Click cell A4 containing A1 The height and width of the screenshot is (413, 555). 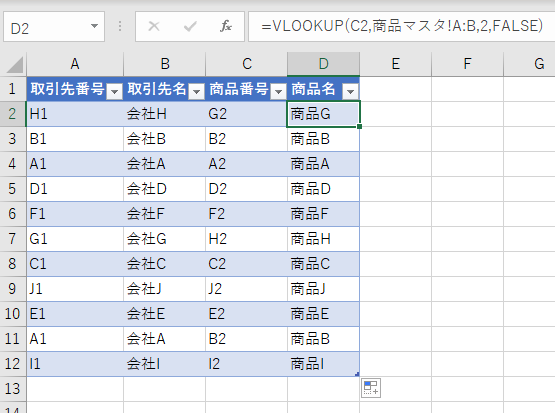pos(75,164)
